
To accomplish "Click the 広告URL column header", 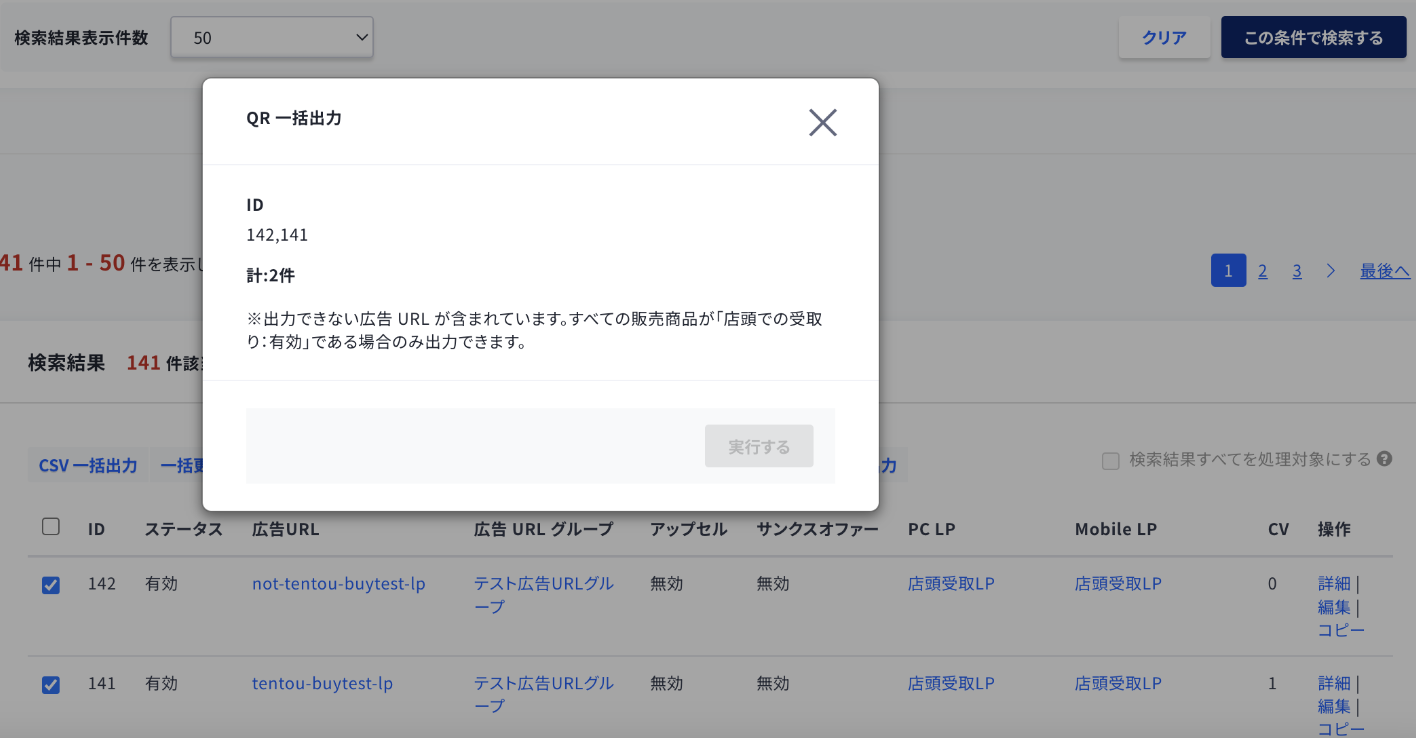I will point(286,529).
